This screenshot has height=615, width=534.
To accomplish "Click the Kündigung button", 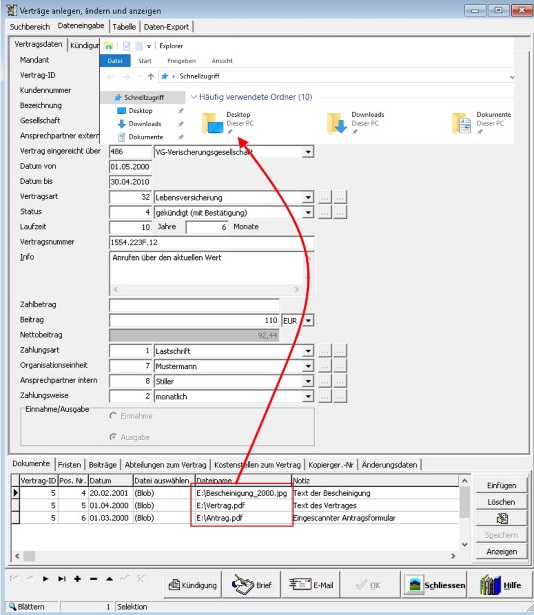I will tap(193, 585).
